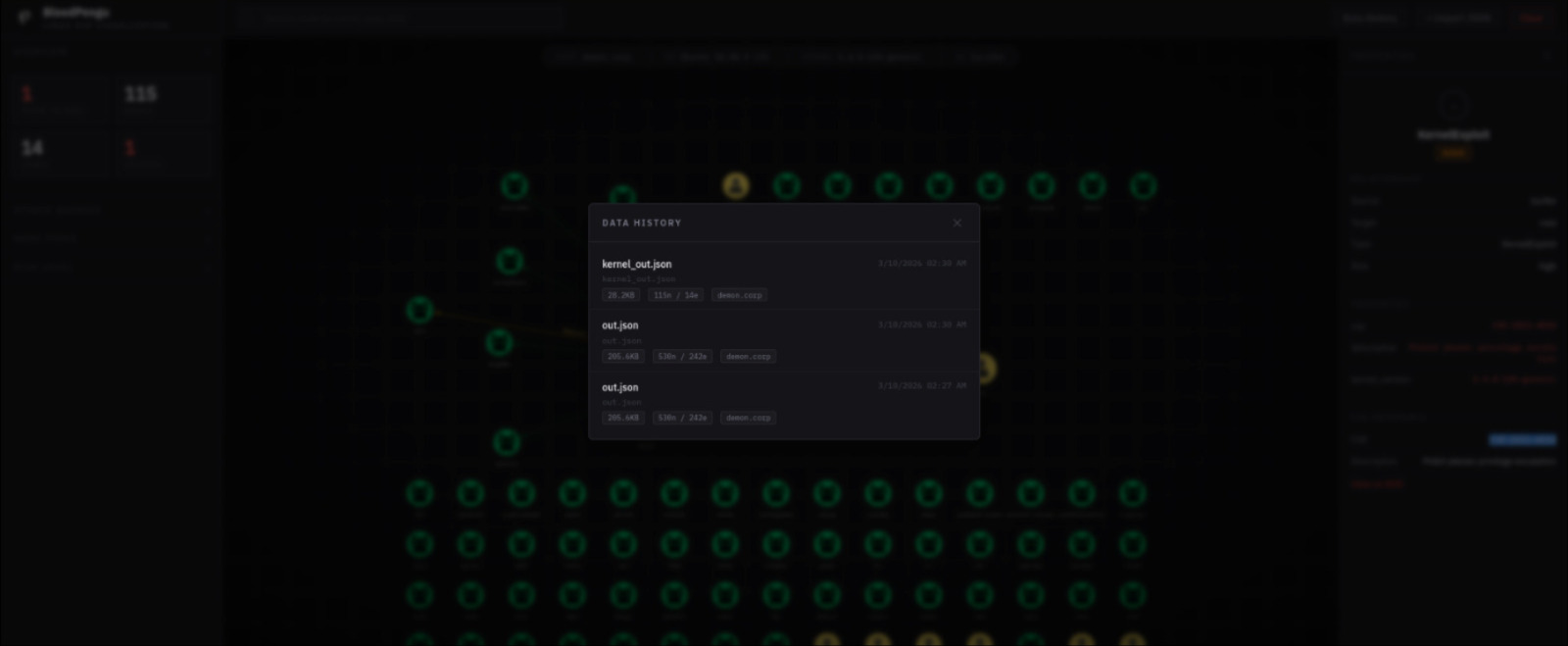Viewport: 1568px width, 646px height.
Task: Click the blue highlighted tag in details panel
Action: tap(1521, 440)
